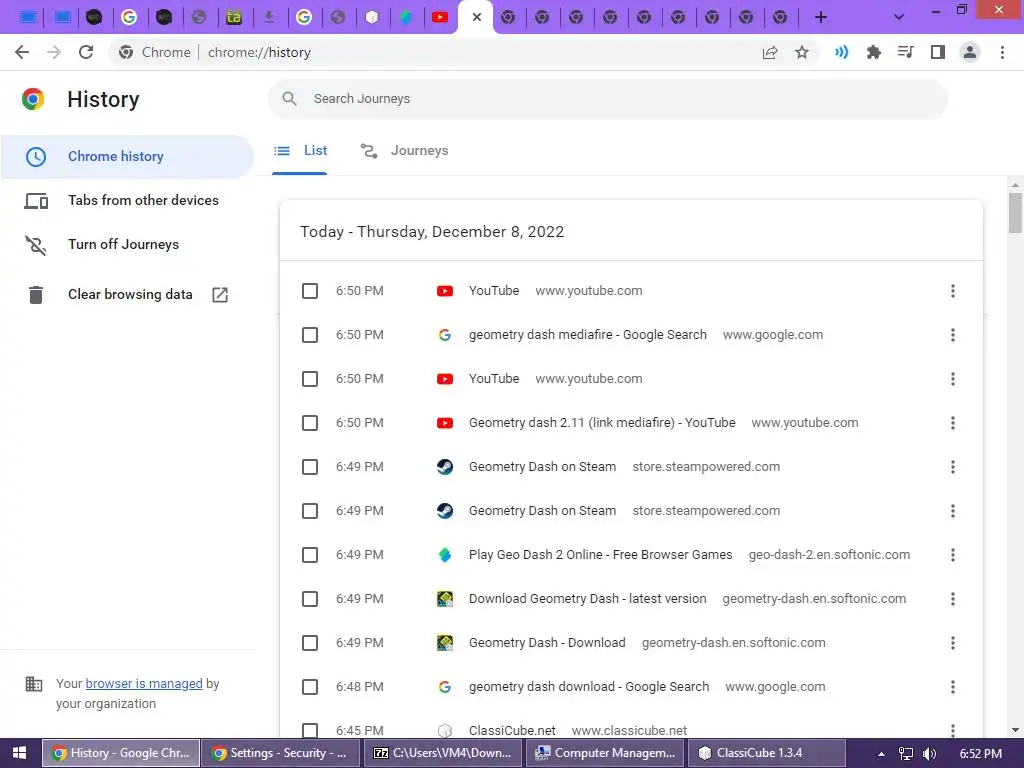Open Play Geo Dash 2 Online history link
Viewport: 1024px width, 768px height.
[601, 555]
